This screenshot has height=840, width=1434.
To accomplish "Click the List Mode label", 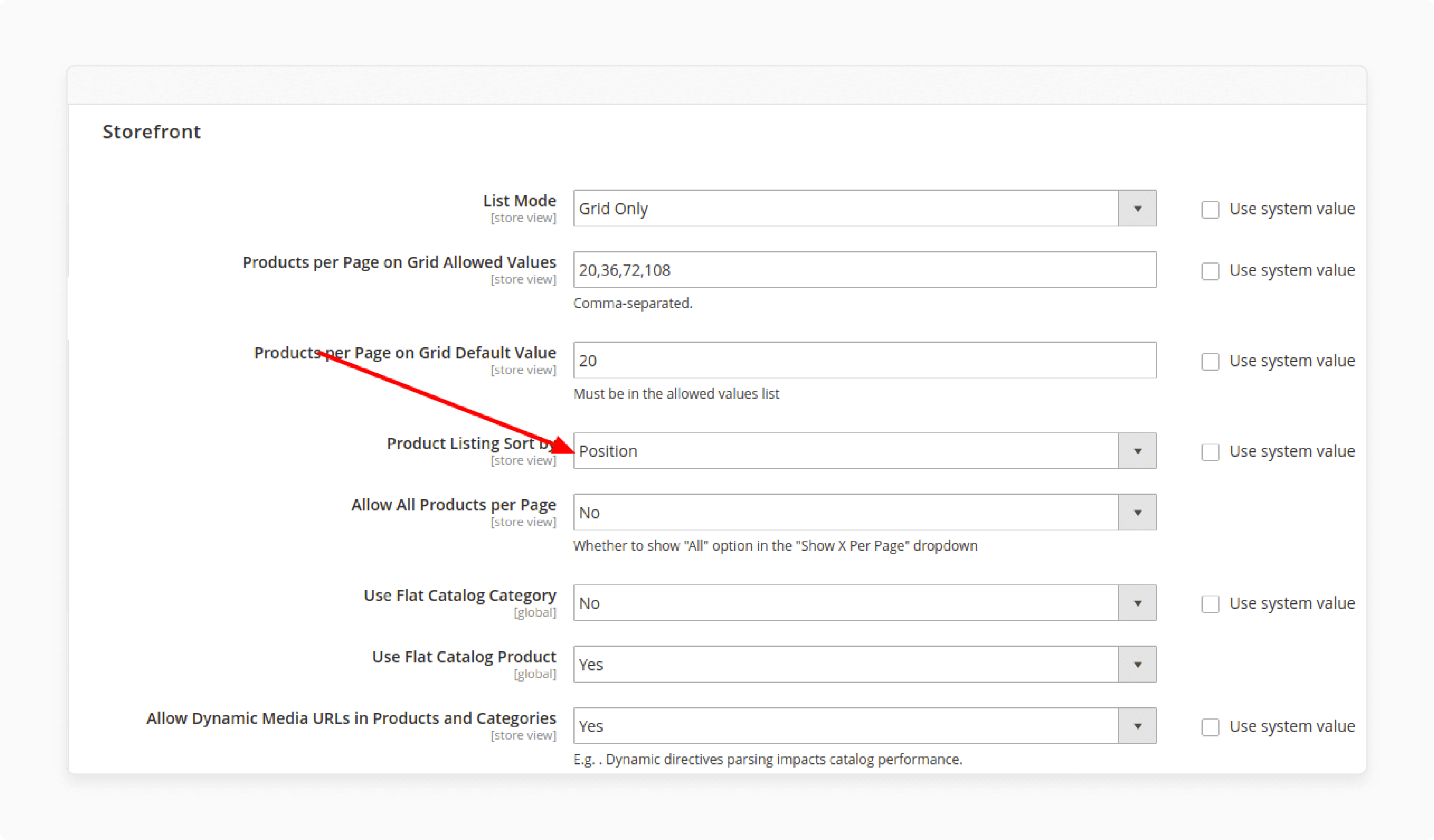I will coord(519,201).
